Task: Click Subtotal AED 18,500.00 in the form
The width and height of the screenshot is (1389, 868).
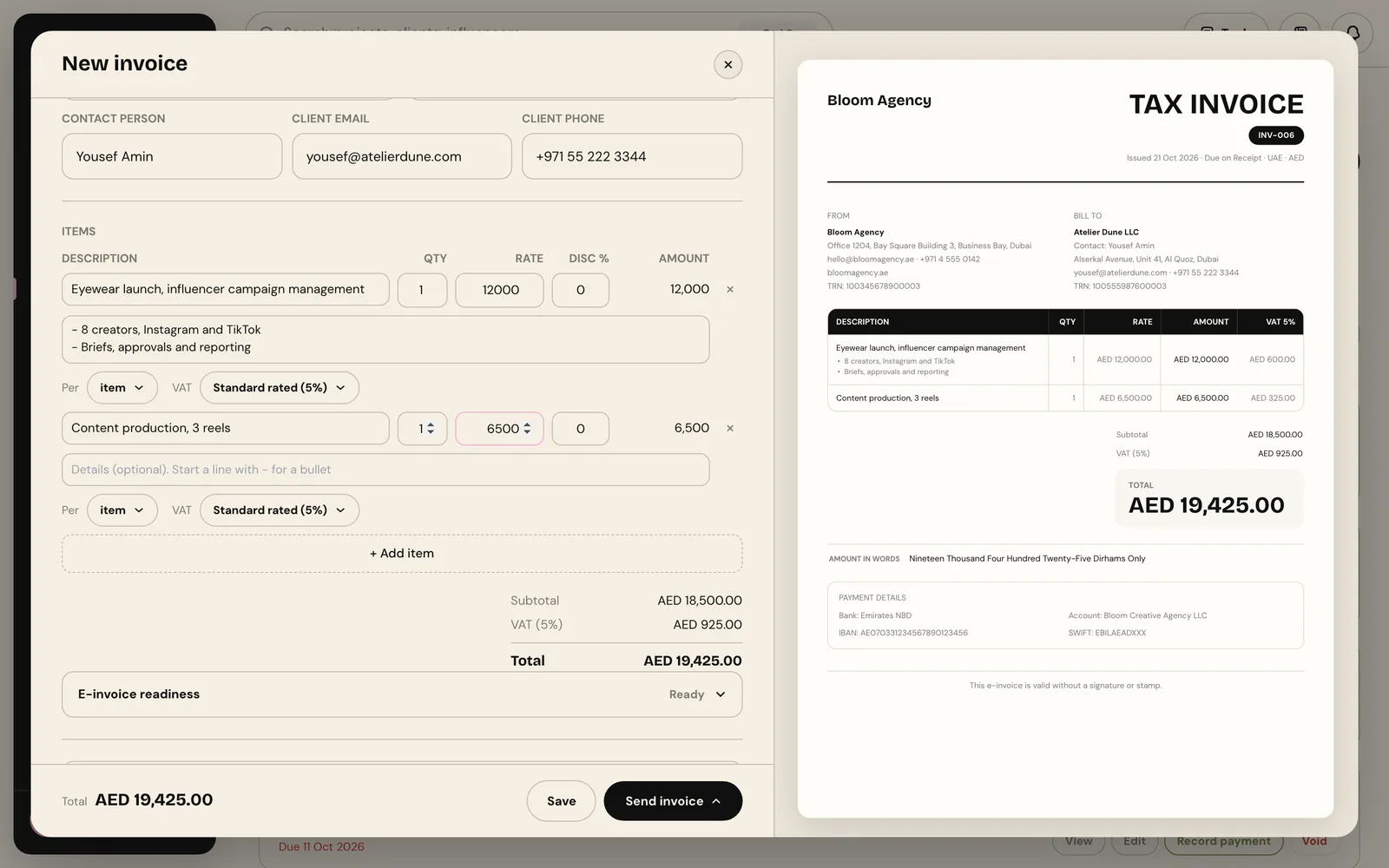Action: (x=626, y=601)
